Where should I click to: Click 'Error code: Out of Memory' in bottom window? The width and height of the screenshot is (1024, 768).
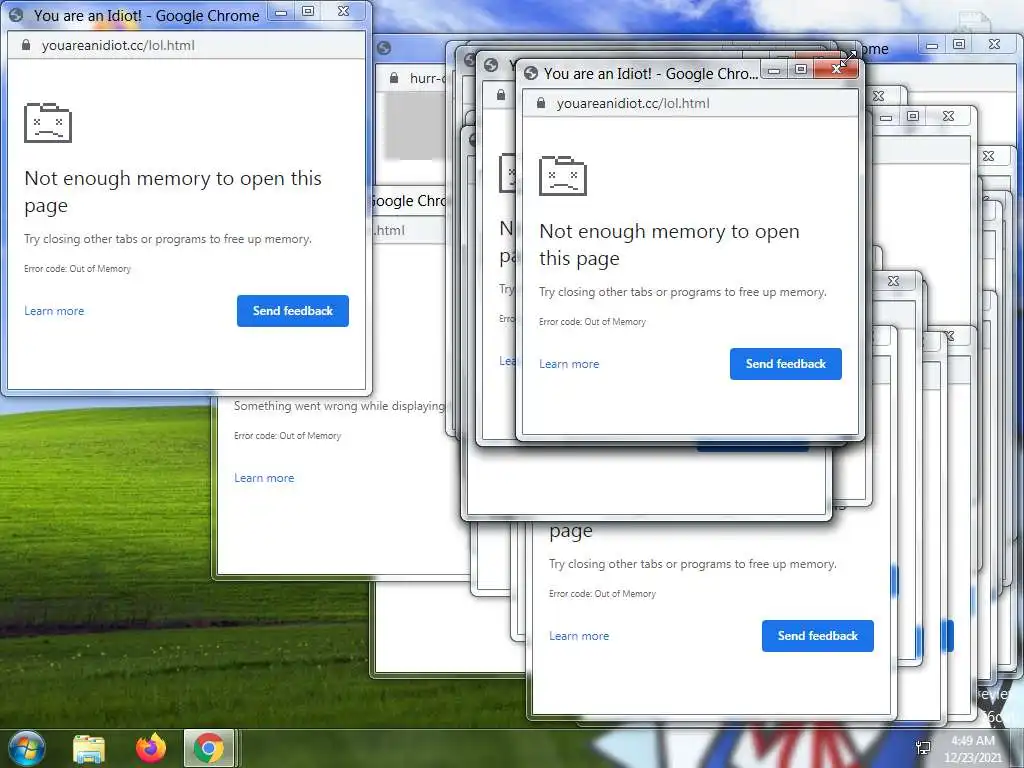click(602, 594)
